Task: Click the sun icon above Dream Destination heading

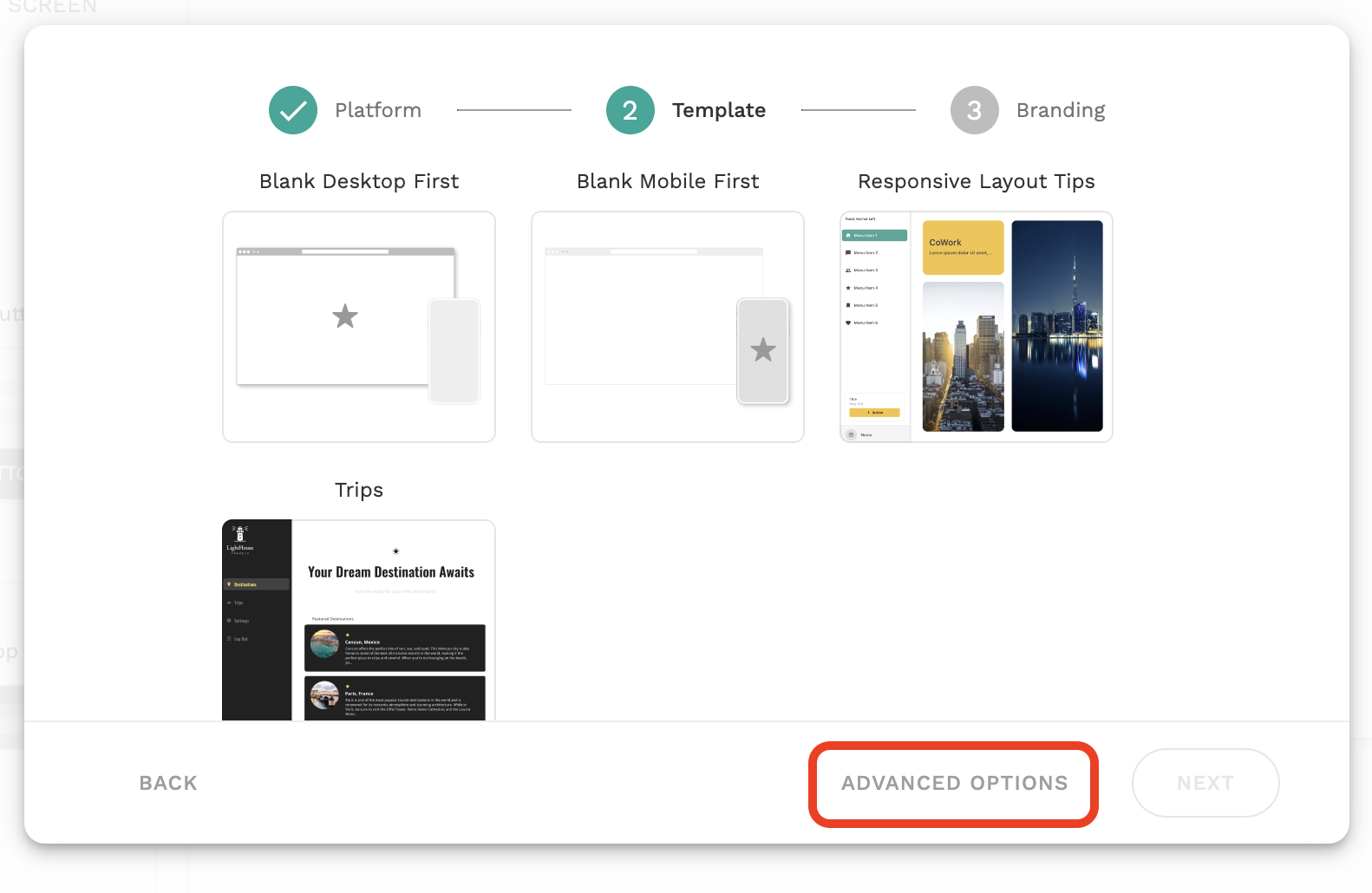Action: click(395, 551)
